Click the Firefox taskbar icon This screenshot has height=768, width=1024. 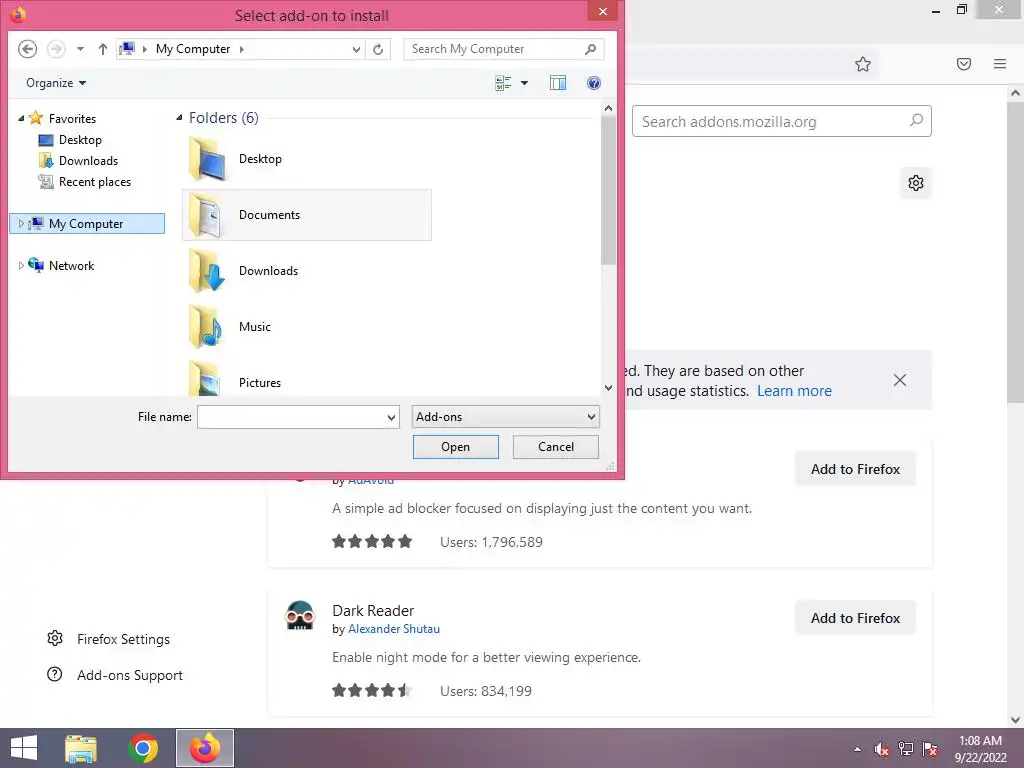tap(205, 748)
